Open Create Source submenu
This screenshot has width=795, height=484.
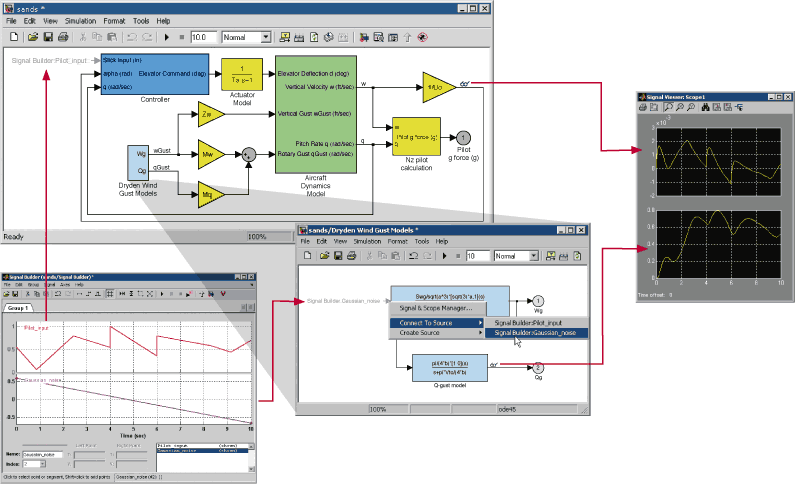[436, 333]
